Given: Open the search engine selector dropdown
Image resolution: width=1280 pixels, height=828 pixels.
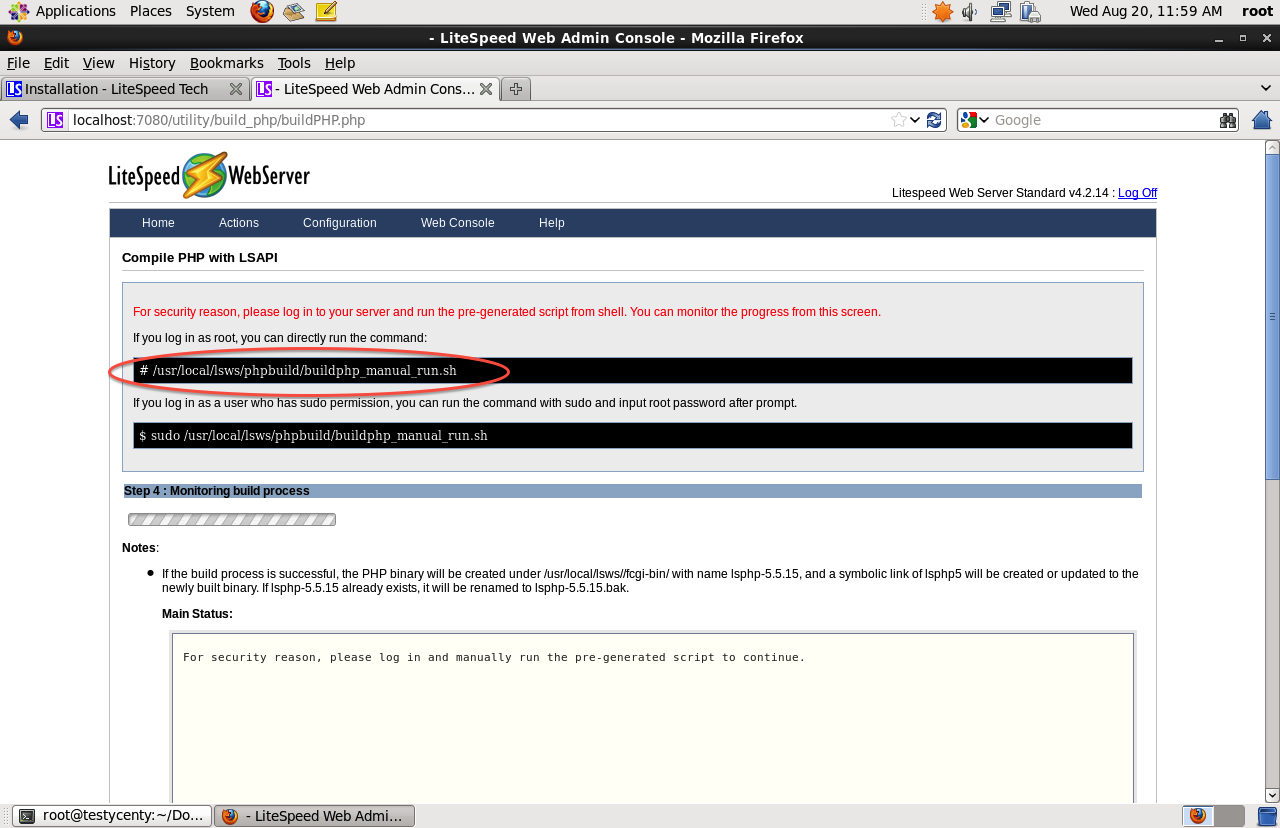Looking at the screenshot, I should point(984,120).
